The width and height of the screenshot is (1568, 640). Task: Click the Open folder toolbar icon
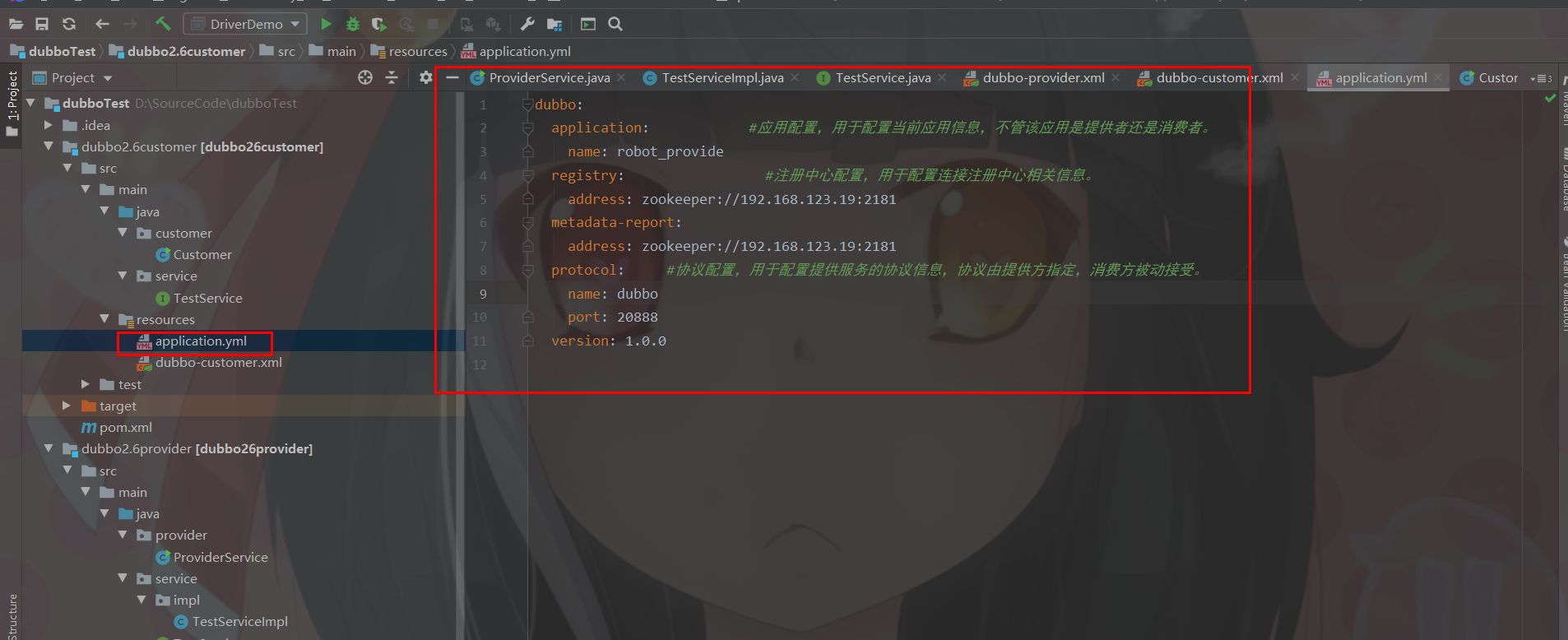tap(16, 24)
